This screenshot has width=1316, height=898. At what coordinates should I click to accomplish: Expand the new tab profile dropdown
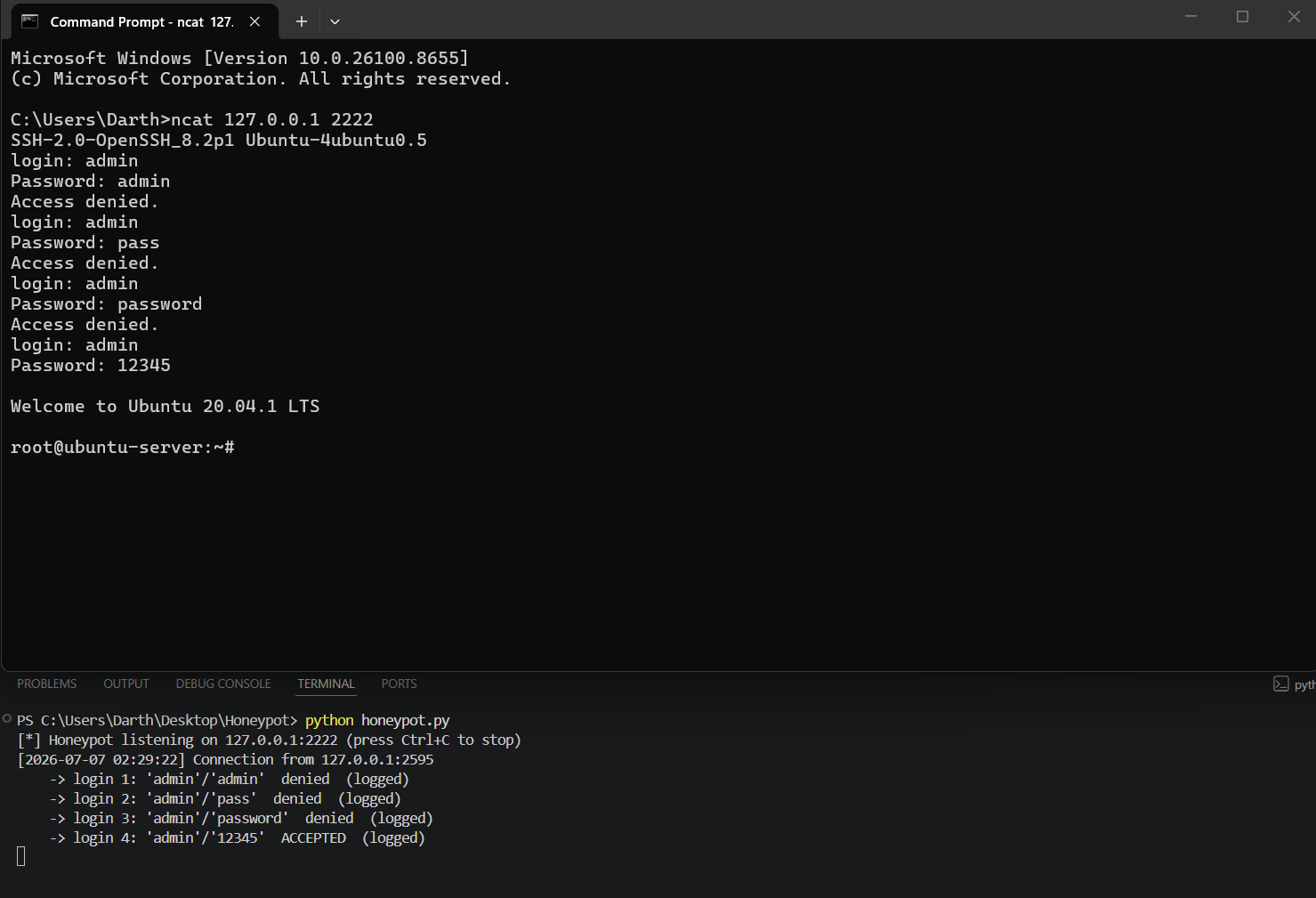pyautogui.click(x=335, y=21)
